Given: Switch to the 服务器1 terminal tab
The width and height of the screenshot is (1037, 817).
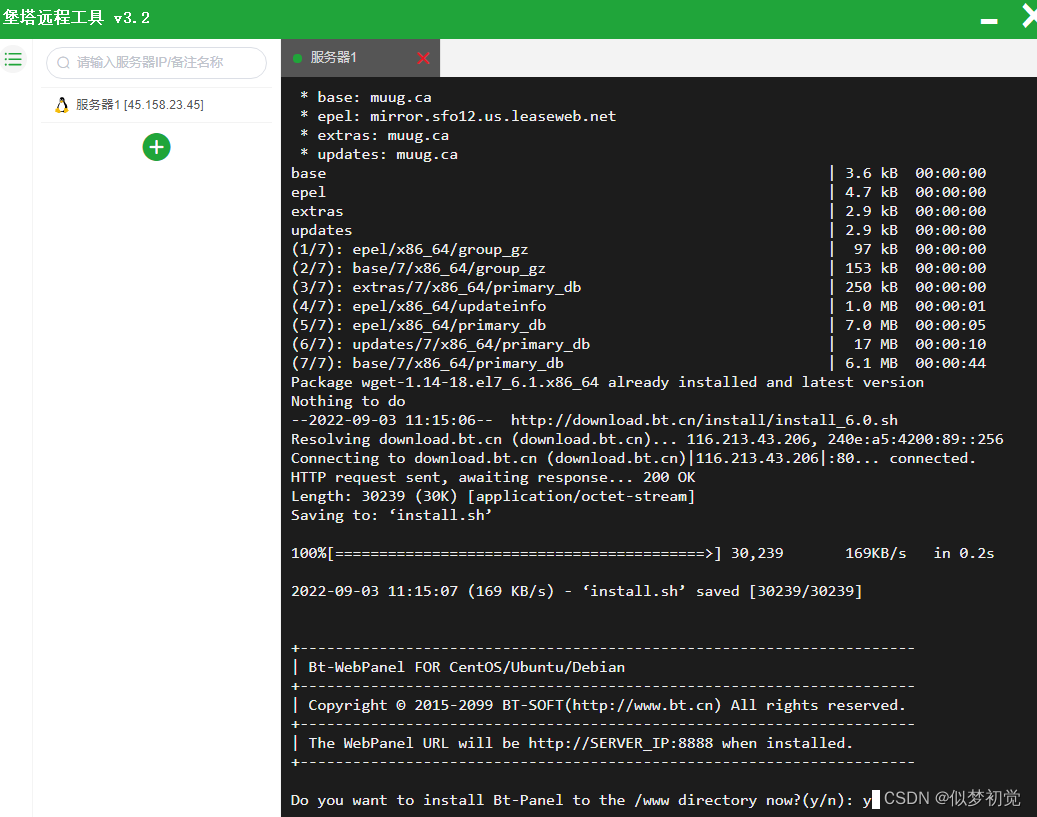Looking at the screenshot, I should coord(334,58).
